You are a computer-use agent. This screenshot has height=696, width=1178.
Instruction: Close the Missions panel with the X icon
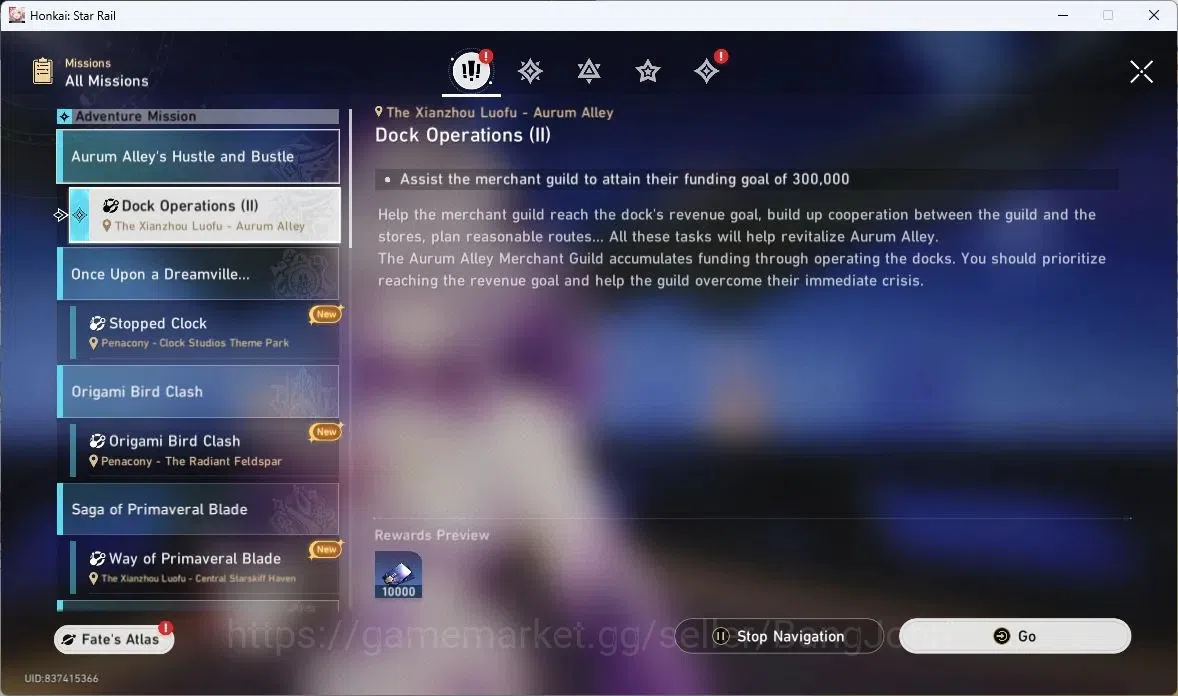point(1141,72)
